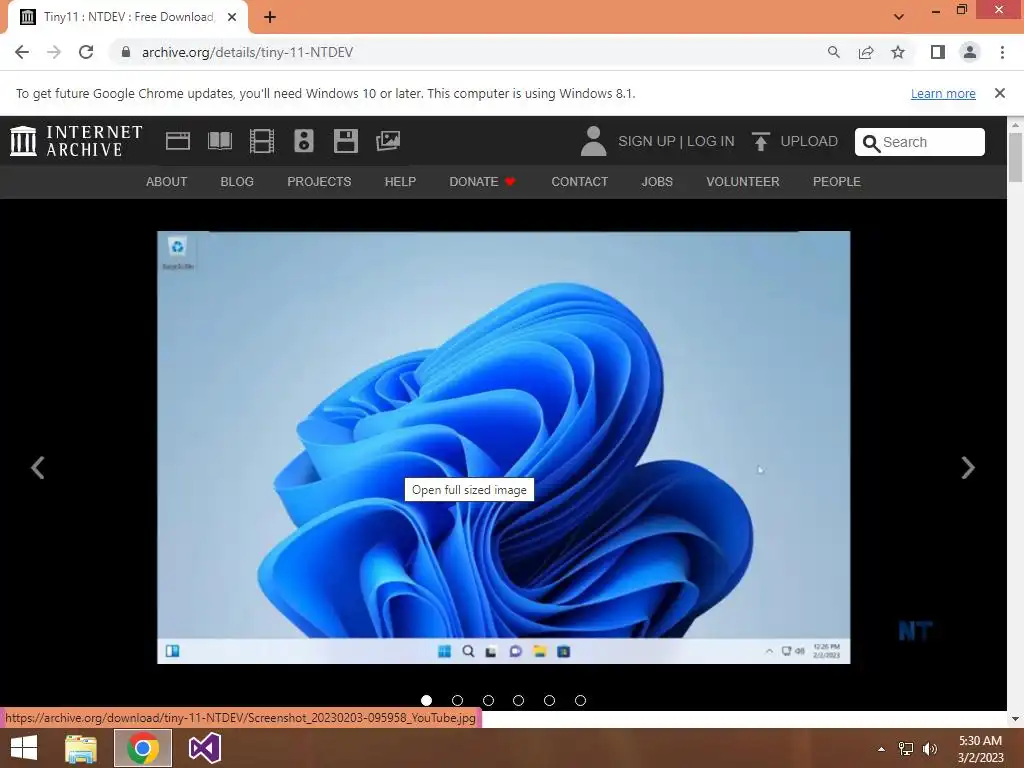Click the address bar URL
Image resolution: width=1024 pixels, height=768 pixels.
point(248,52)
